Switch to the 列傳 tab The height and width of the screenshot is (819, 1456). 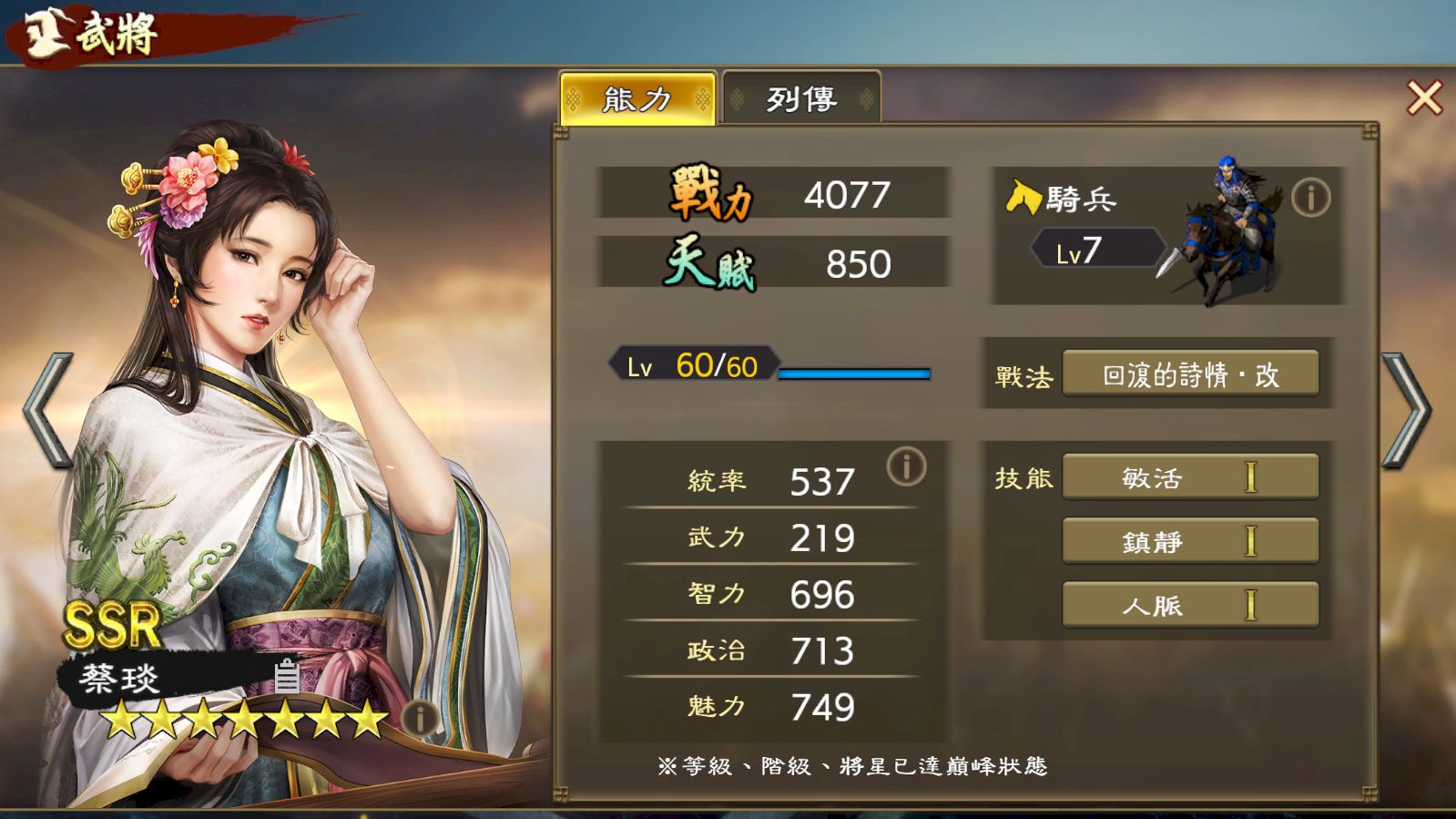coord(801,97)
